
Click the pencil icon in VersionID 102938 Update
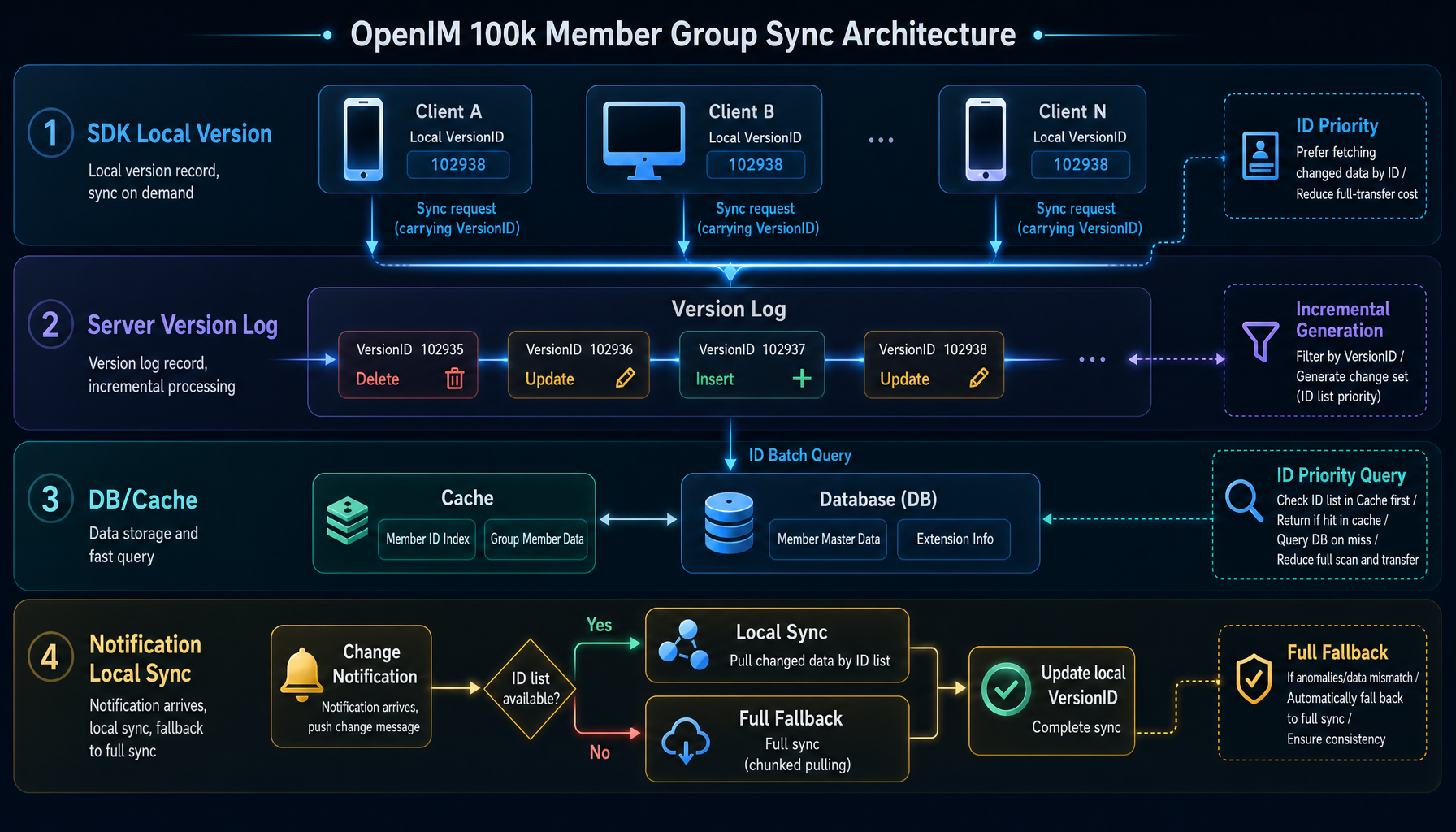click(979, 378)
